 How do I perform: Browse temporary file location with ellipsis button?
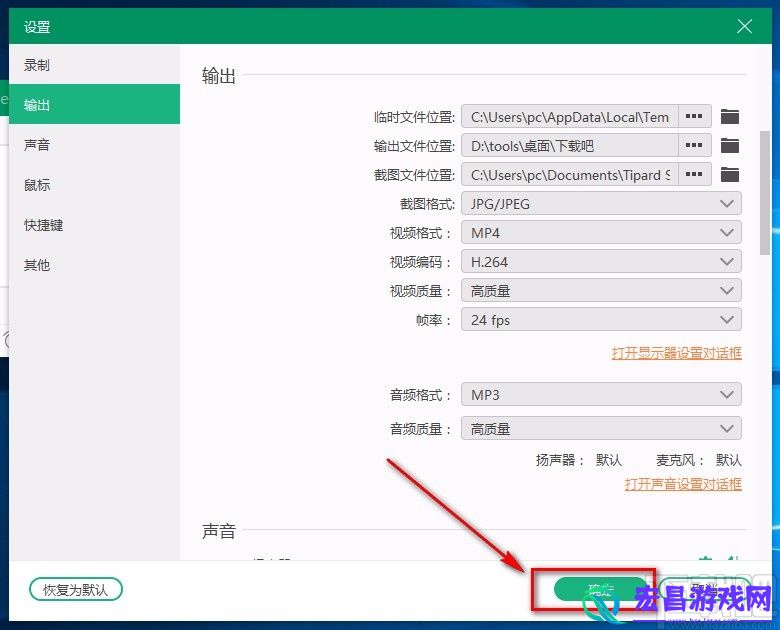(694, 116)
